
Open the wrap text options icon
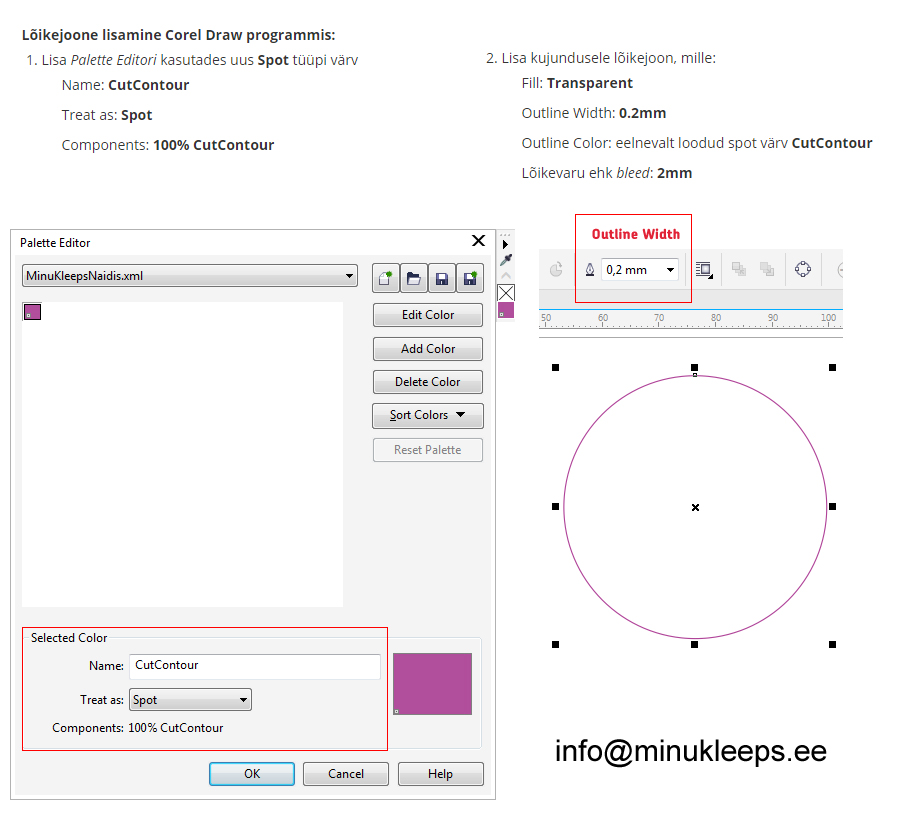point(703,269)
